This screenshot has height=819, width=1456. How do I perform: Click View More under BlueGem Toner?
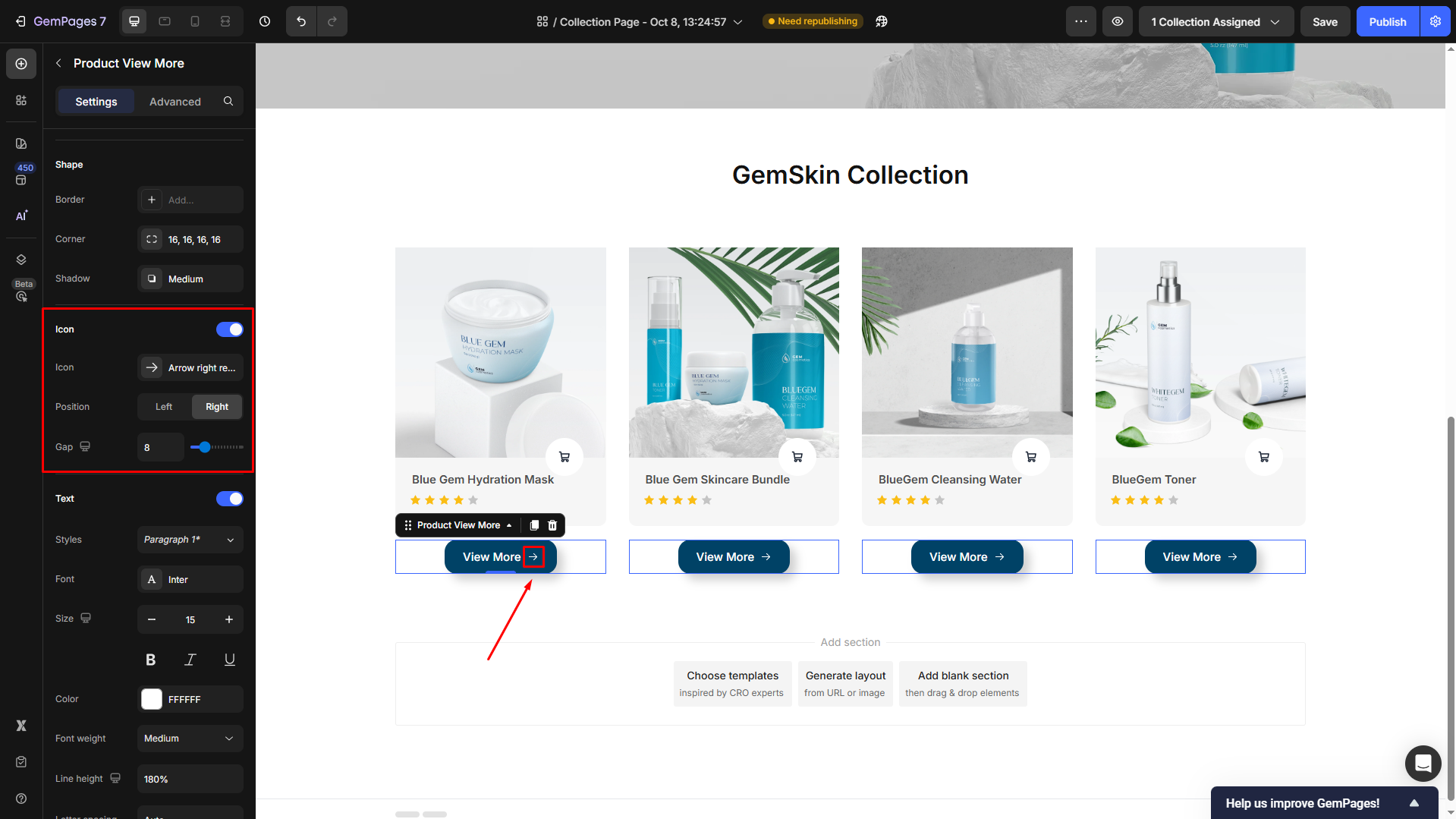1200,557
